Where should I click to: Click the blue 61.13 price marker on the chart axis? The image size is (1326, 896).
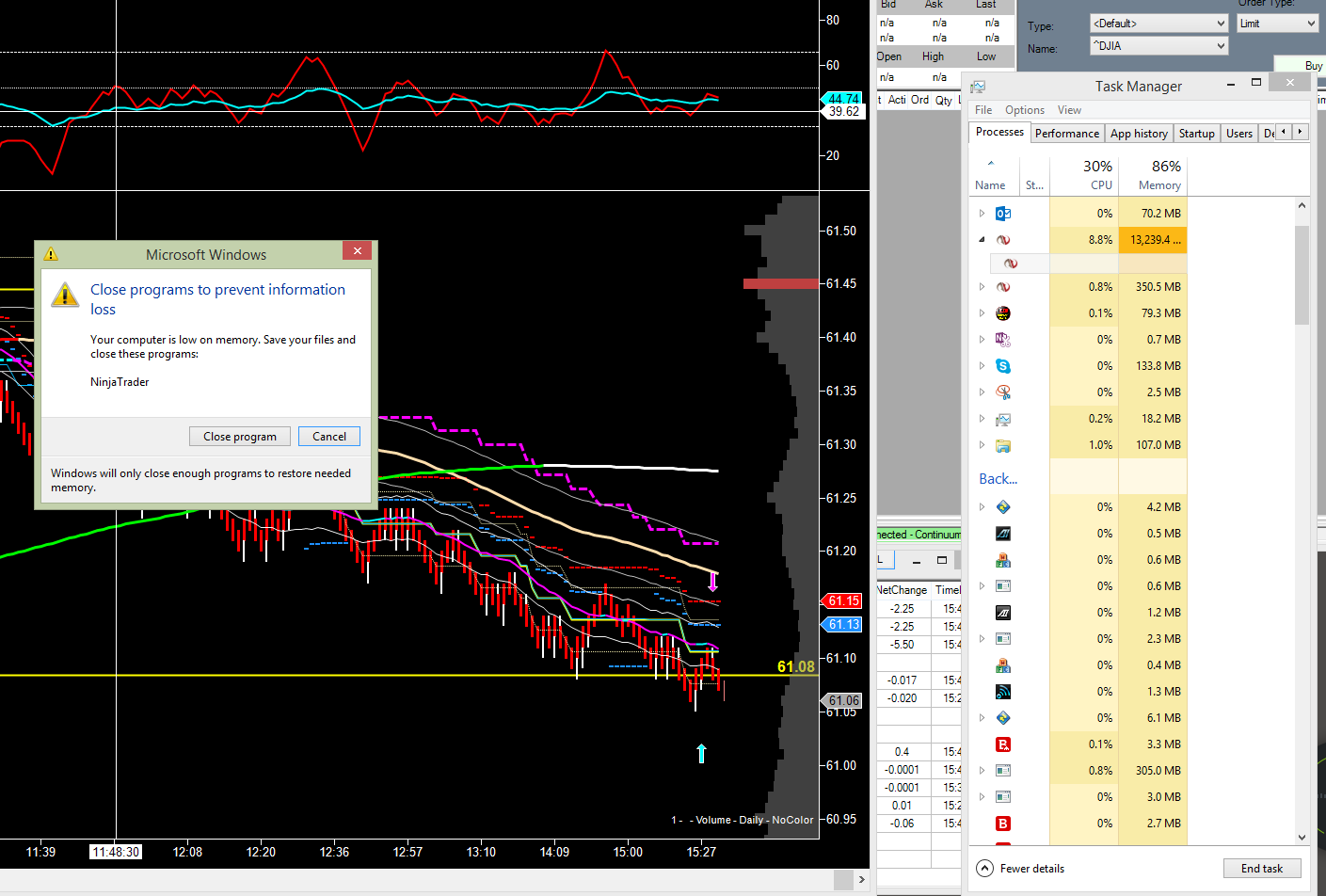[x=842, y=624]
